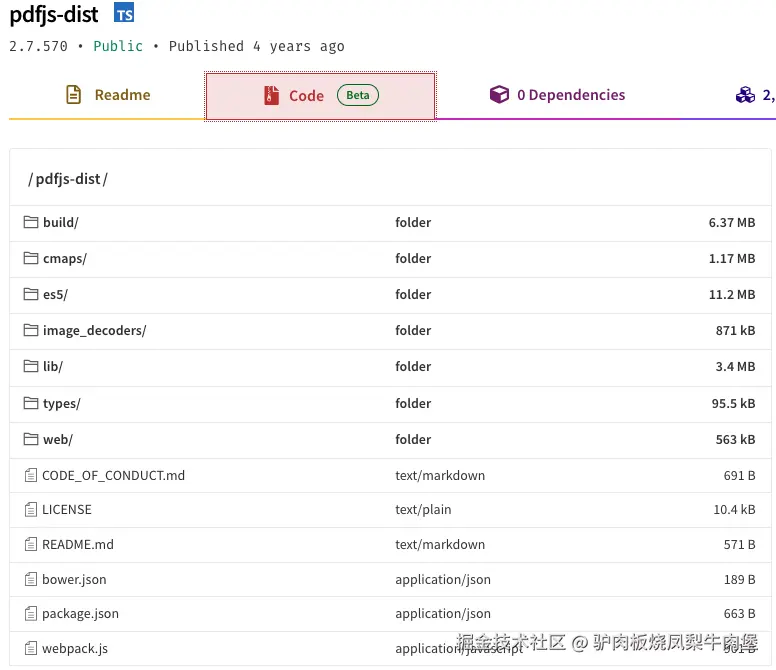The height and width of the screenshot is (670, 776).
Task: Click the cmaps/ folder icon
Action: (31, 258)
